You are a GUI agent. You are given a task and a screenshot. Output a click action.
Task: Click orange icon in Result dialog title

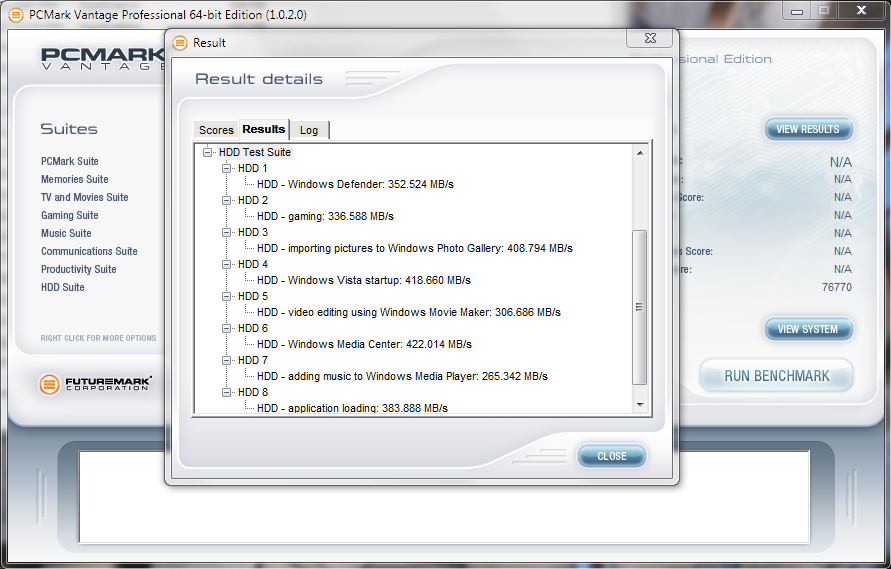coord(180,43)
